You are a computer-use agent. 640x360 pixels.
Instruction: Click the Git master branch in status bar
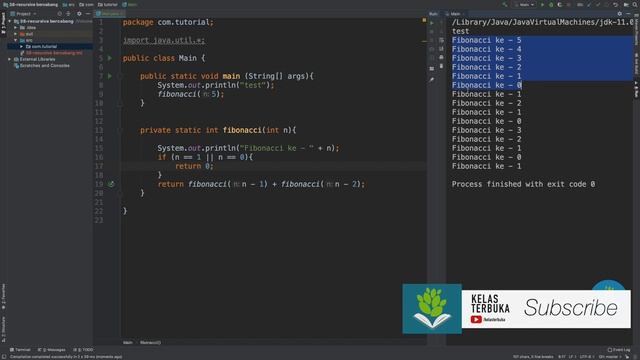610,357
